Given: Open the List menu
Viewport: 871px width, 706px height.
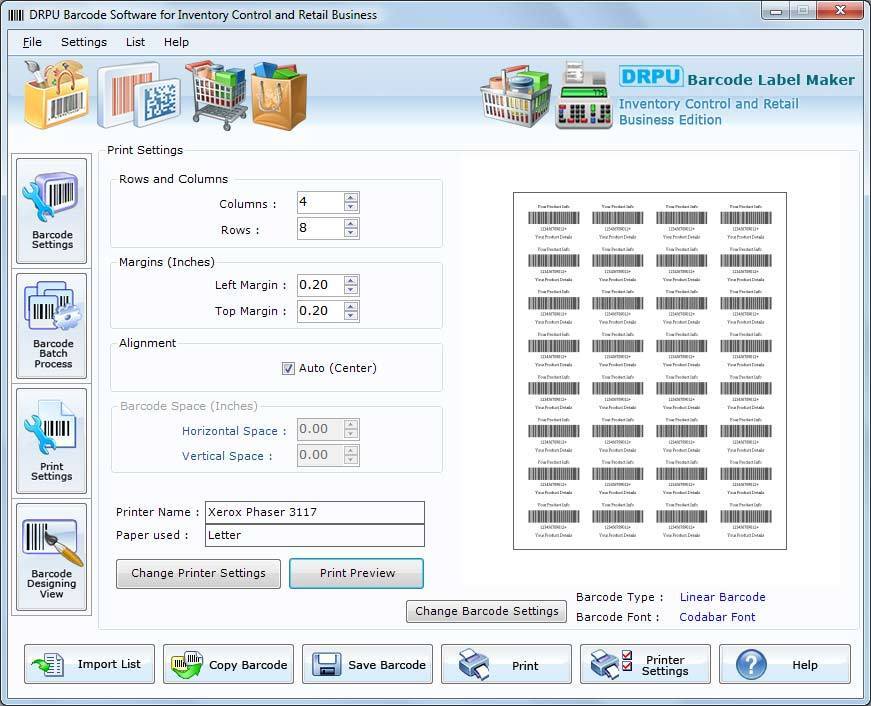Looking at the screenshot, I should [134, 42].
